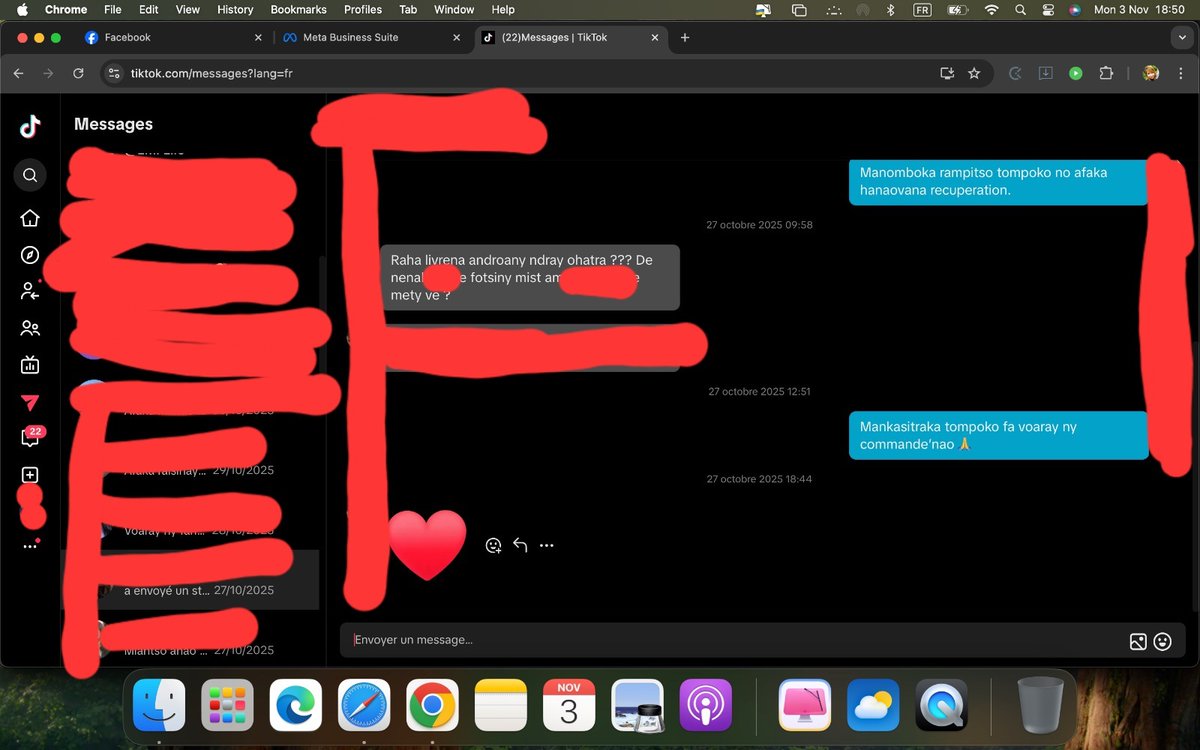Open the Explore compass icon
This screenshot has width=1200, height=750.
click(x=30, y=255)
